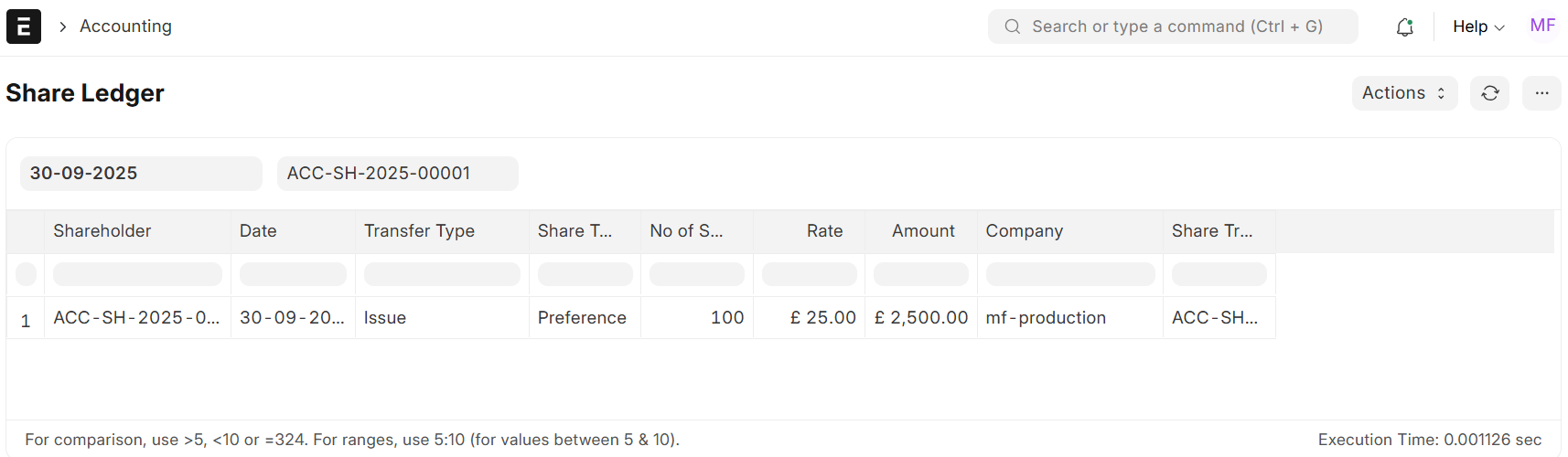Viewport: 1568px width, 457px height.
Task: Go to Accounting breadcrumb
Action: pos(125,27)
